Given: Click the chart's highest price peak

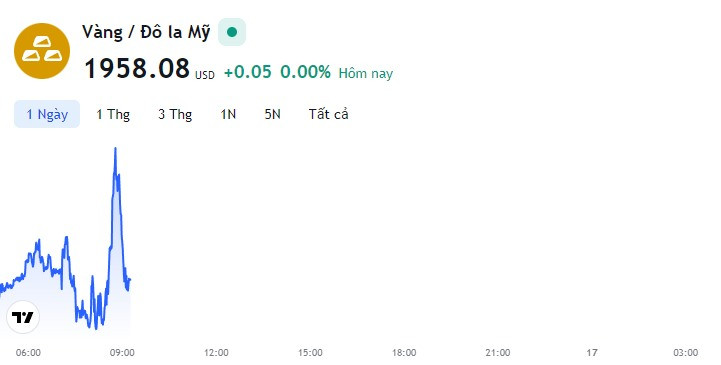Looking at the screenshot, I should tap(115, 148).
